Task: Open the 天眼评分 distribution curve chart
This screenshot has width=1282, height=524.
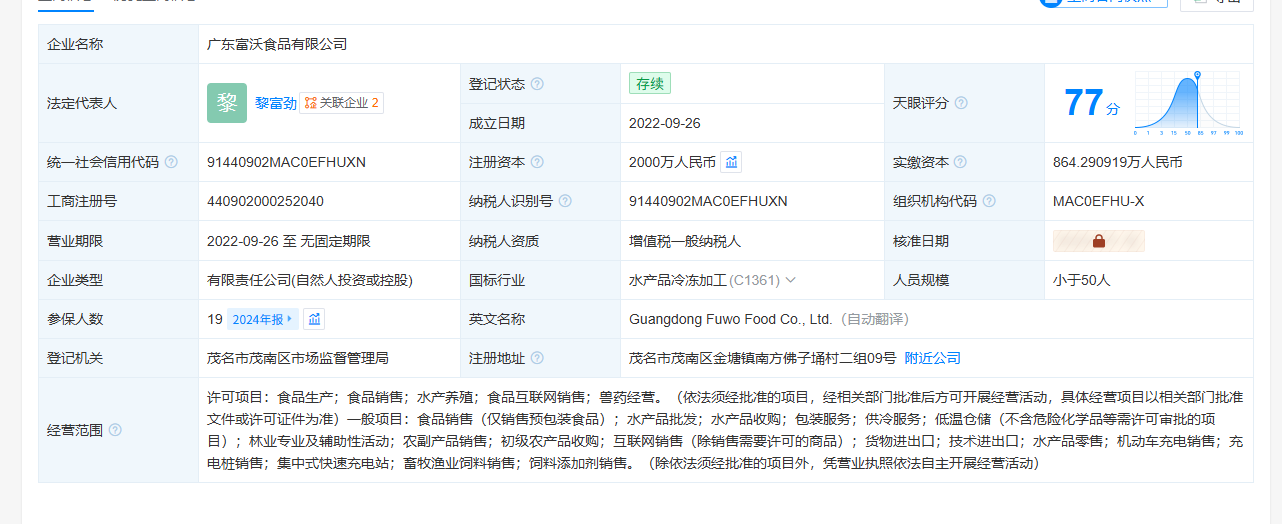Action: point(1188,103)
